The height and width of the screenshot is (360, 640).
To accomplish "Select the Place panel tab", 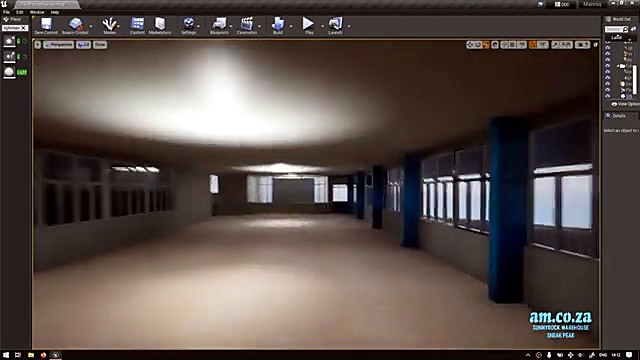I will 12,19.
